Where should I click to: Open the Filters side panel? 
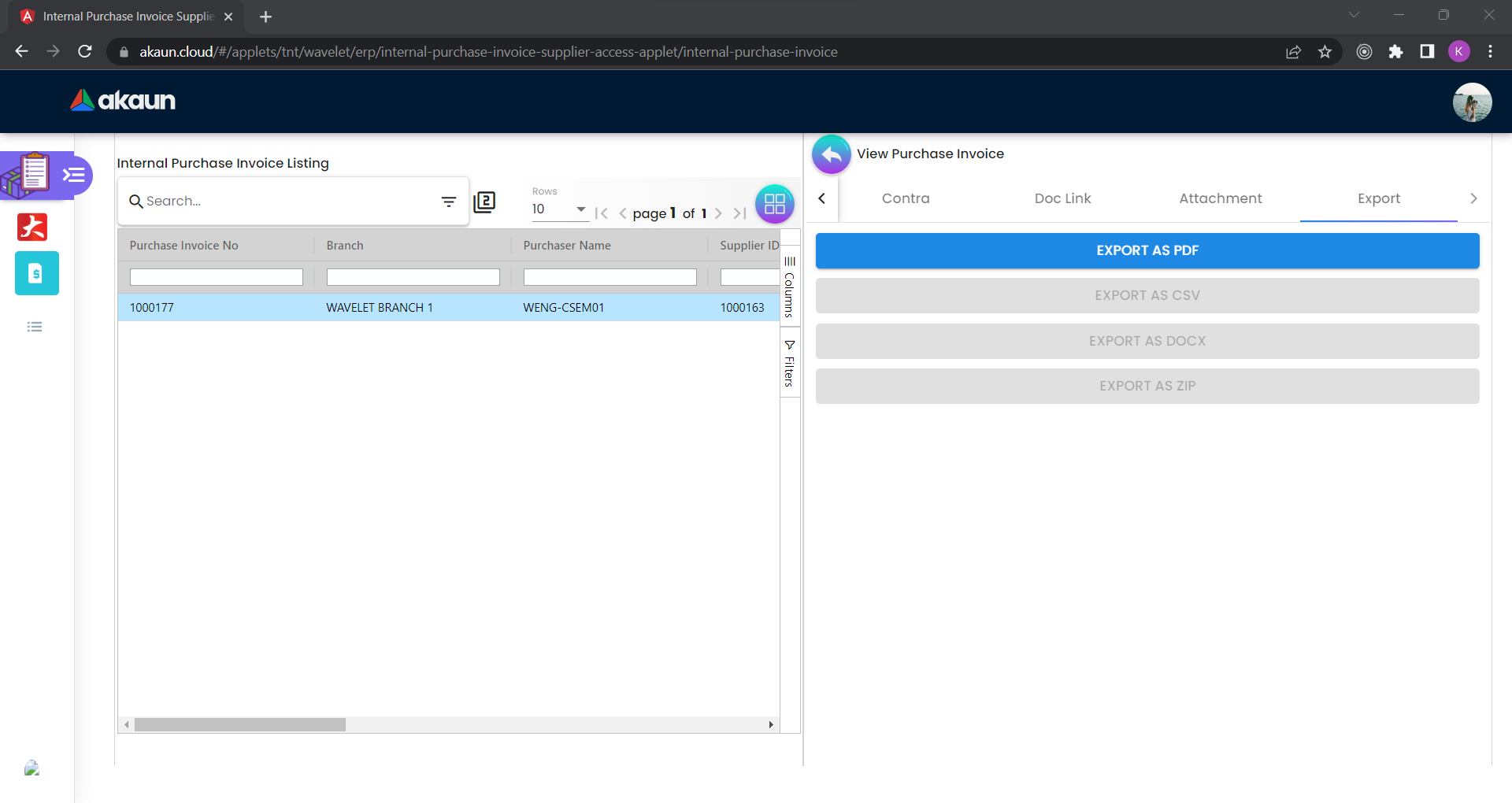tap(789, 363)
